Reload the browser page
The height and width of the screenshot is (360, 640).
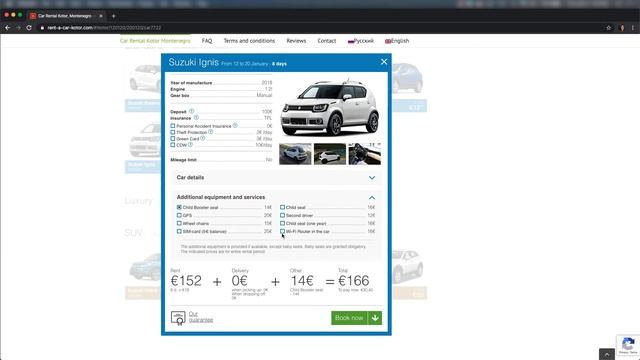(29, 28)
